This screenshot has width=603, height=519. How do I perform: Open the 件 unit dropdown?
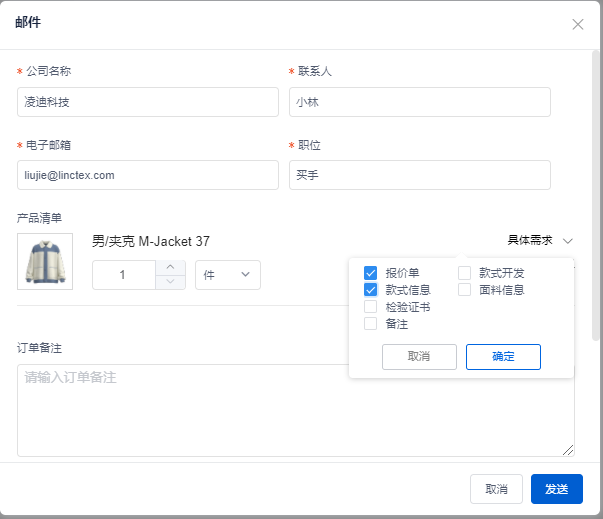coord(228,275)
